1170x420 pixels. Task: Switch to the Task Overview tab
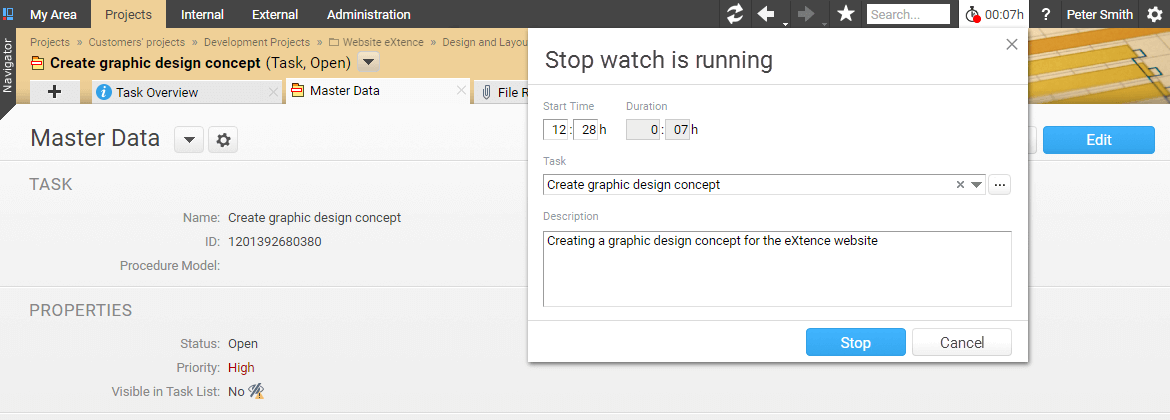[x=157, y=93]
